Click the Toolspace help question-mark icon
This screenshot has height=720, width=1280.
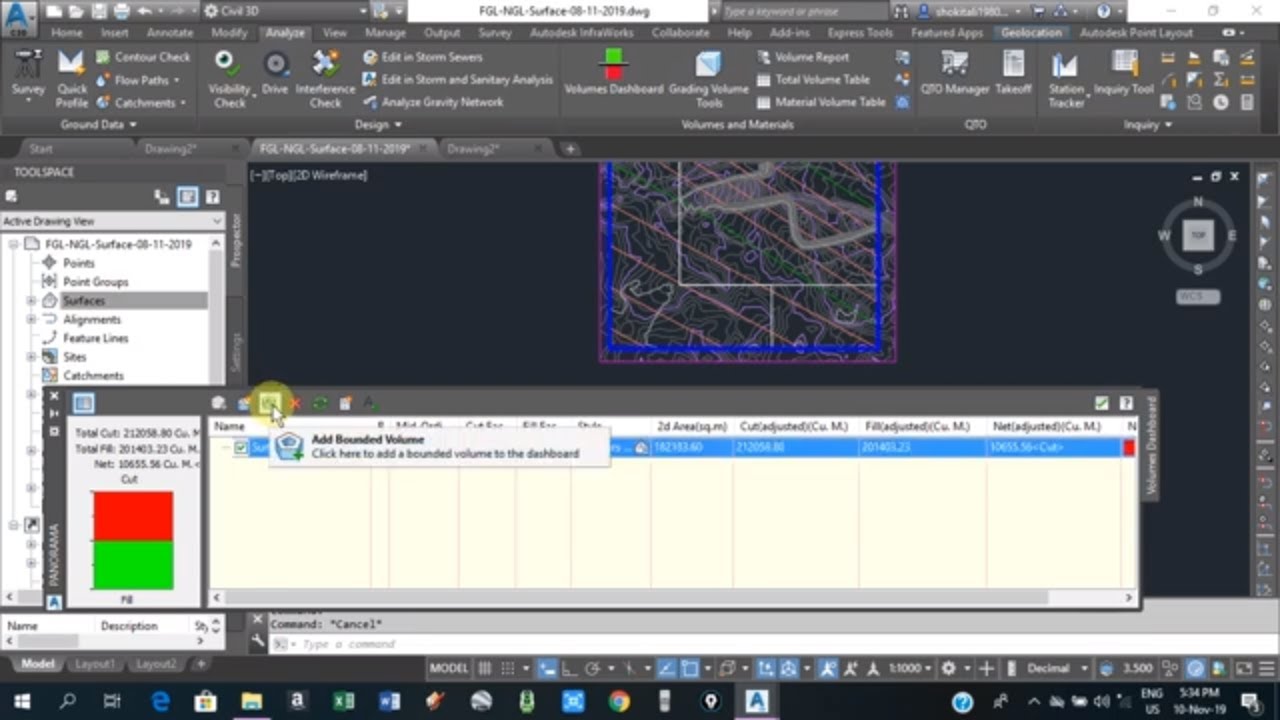[212, 197]
